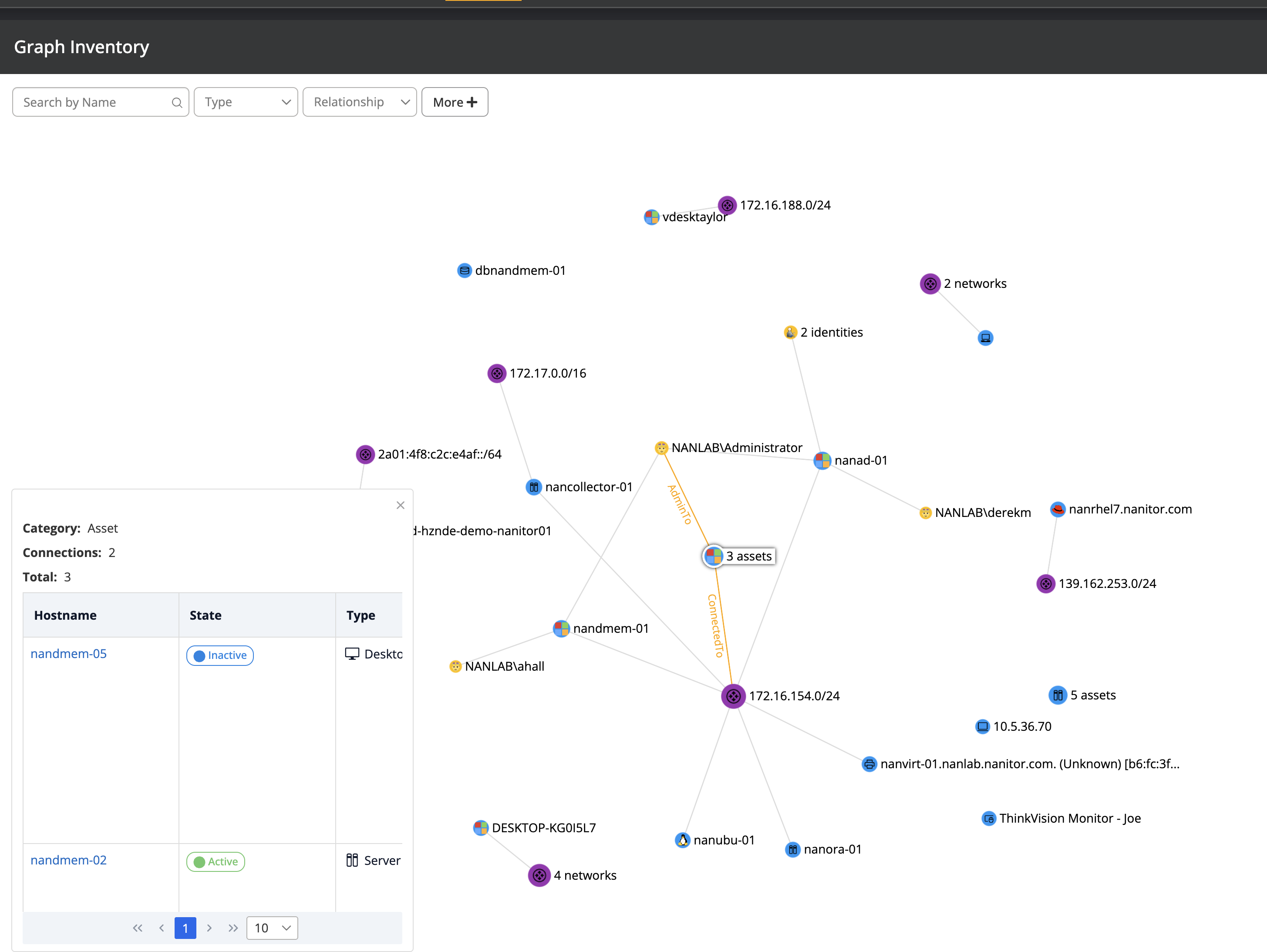Click the 5 assets server group icon

tap(1058, 695)
